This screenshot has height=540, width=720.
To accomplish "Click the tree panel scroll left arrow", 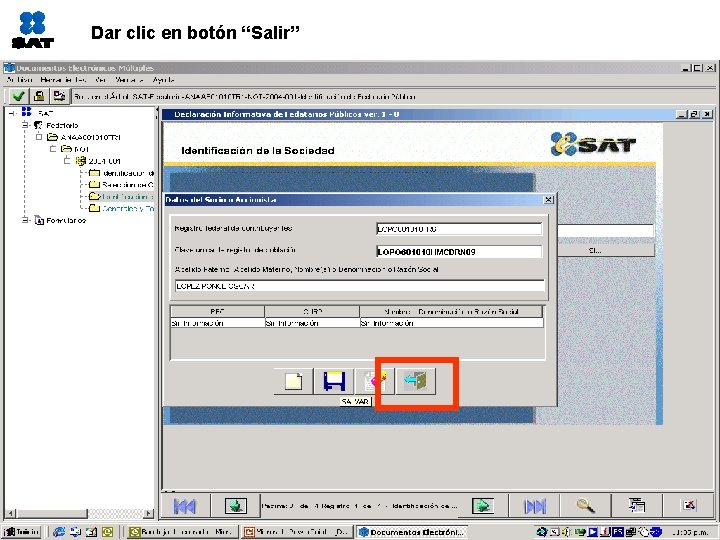I will click(x=11, y=513).
